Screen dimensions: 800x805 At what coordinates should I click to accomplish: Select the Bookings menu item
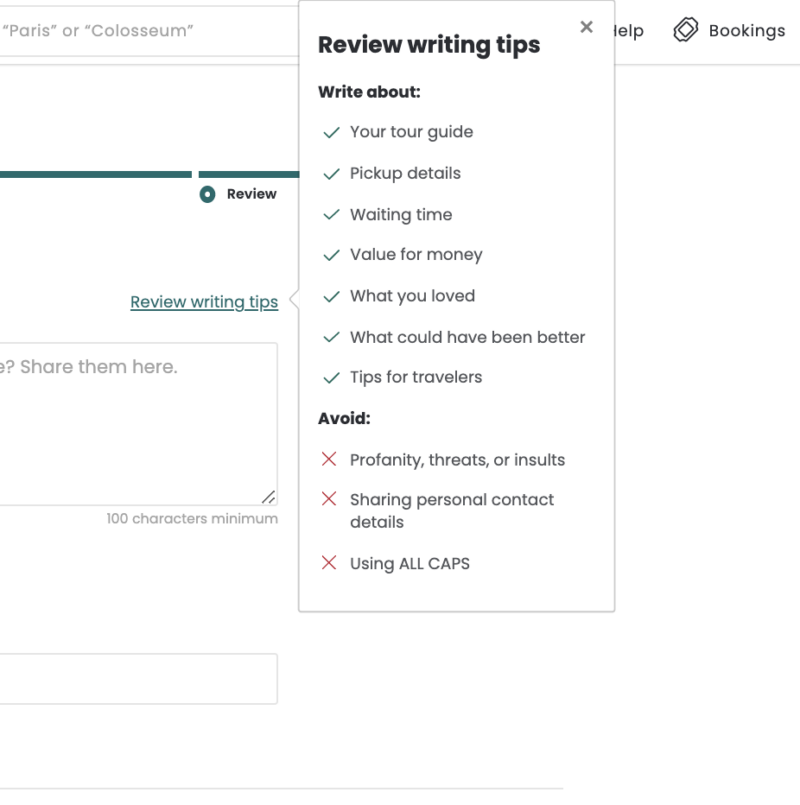pos(746,30)
